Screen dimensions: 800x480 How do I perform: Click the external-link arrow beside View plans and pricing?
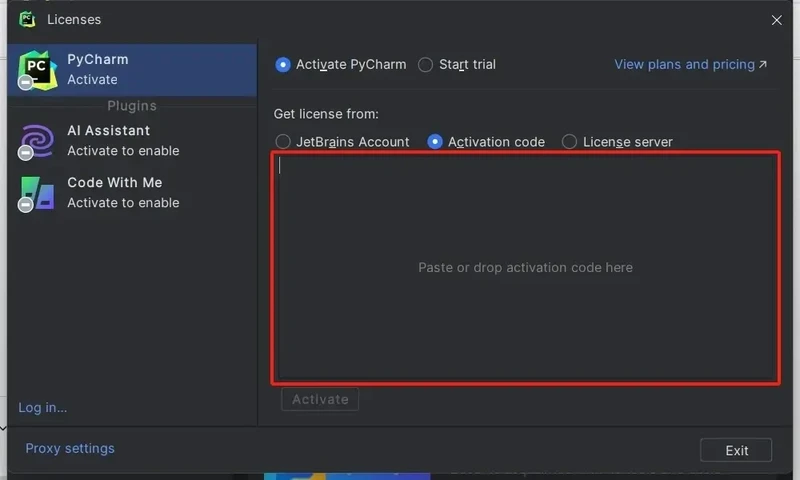[763, 64]
